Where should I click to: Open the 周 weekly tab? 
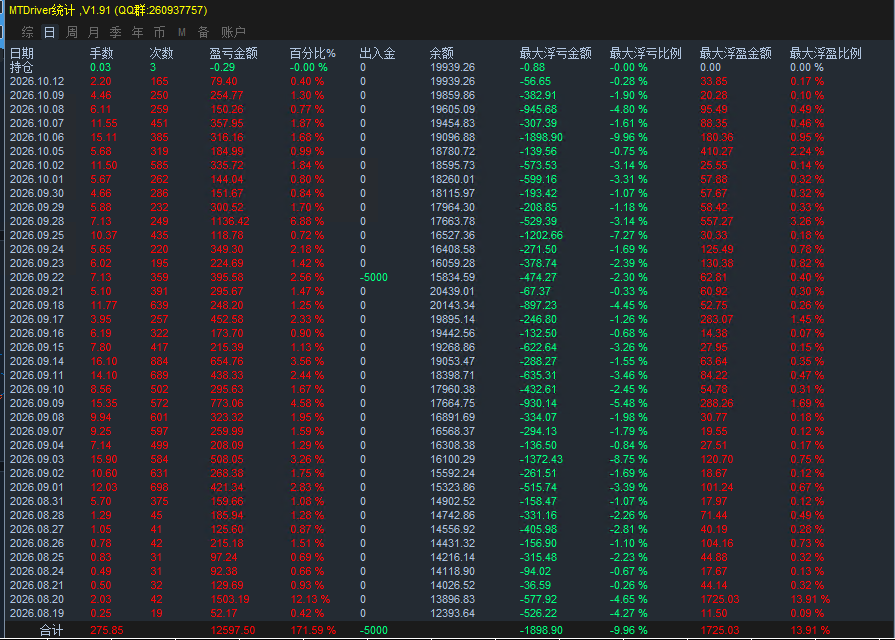72,32
